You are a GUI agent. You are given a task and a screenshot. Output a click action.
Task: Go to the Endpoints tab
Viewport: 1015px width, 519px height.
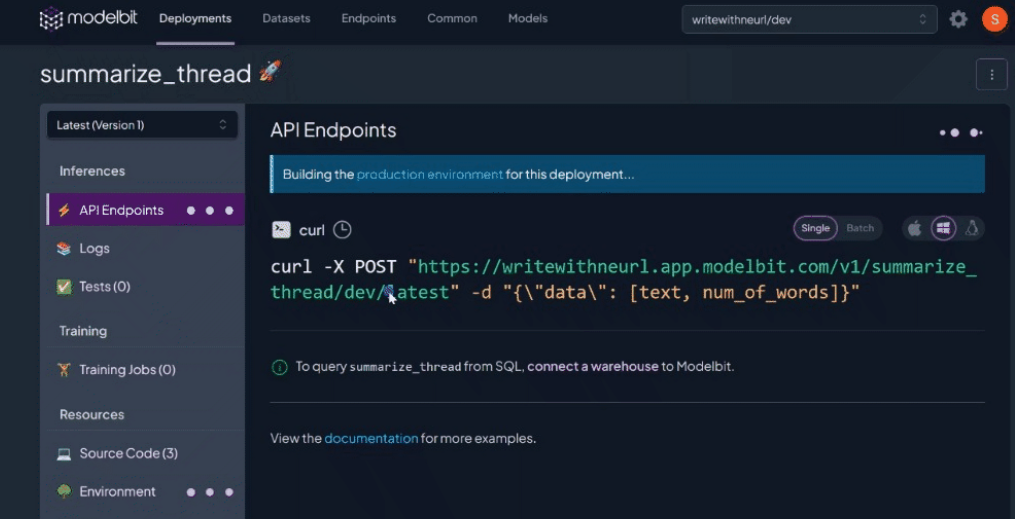[369, 19]
